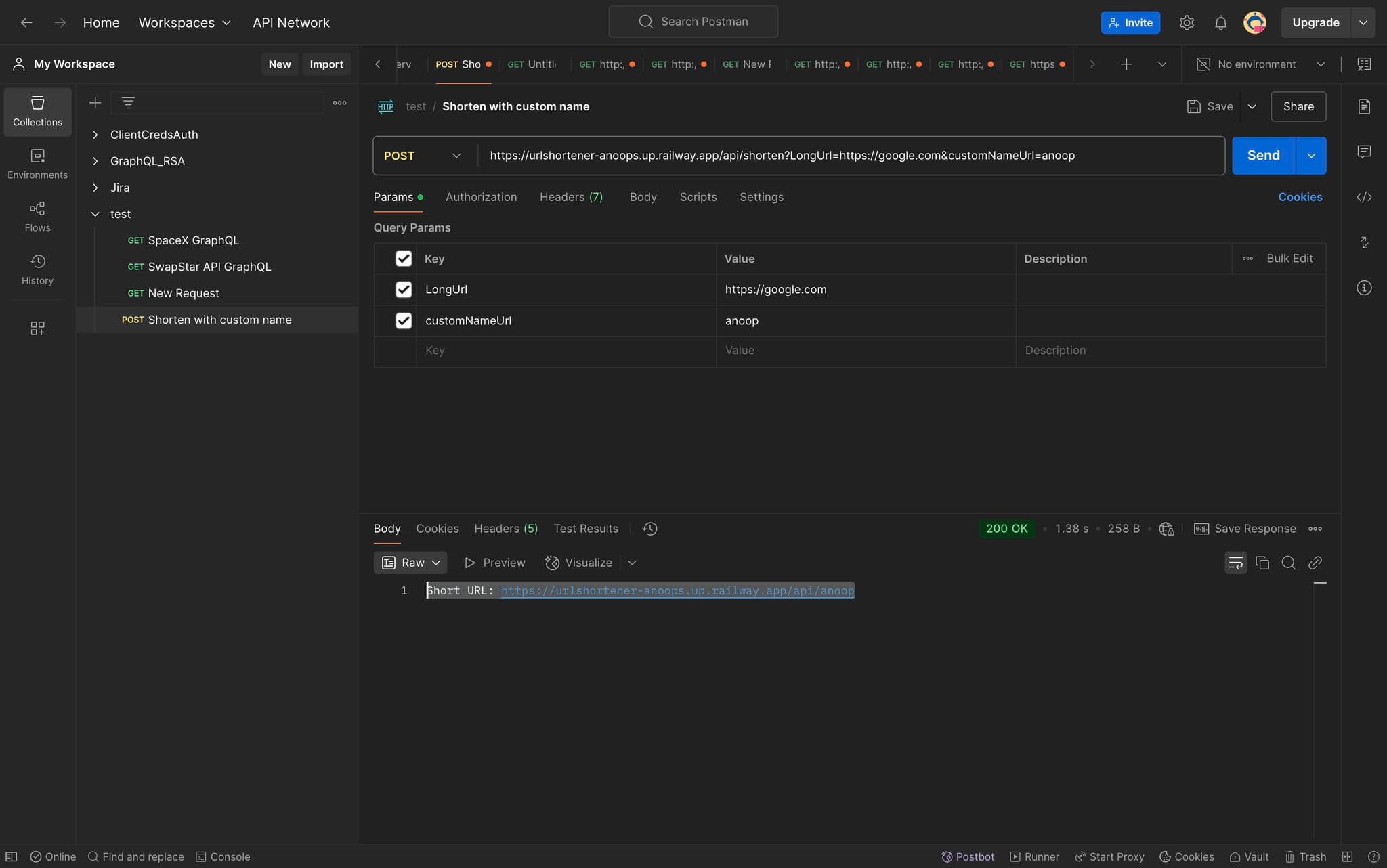Screen dimensions: 1387x868
Task: Open the Bulk Edit view for query params
Action: point(1288,258)
